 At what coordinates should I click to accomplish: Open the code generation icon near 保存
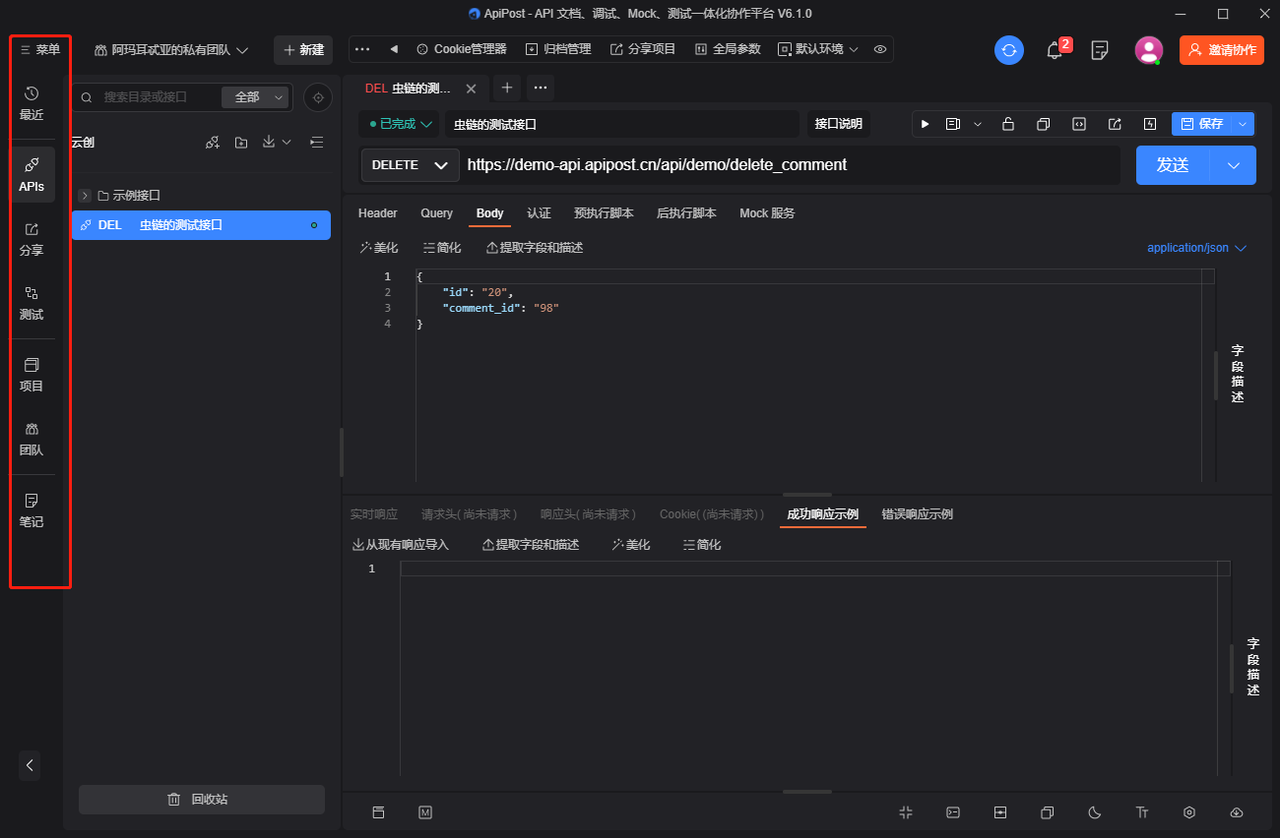tap(1079, 123)
